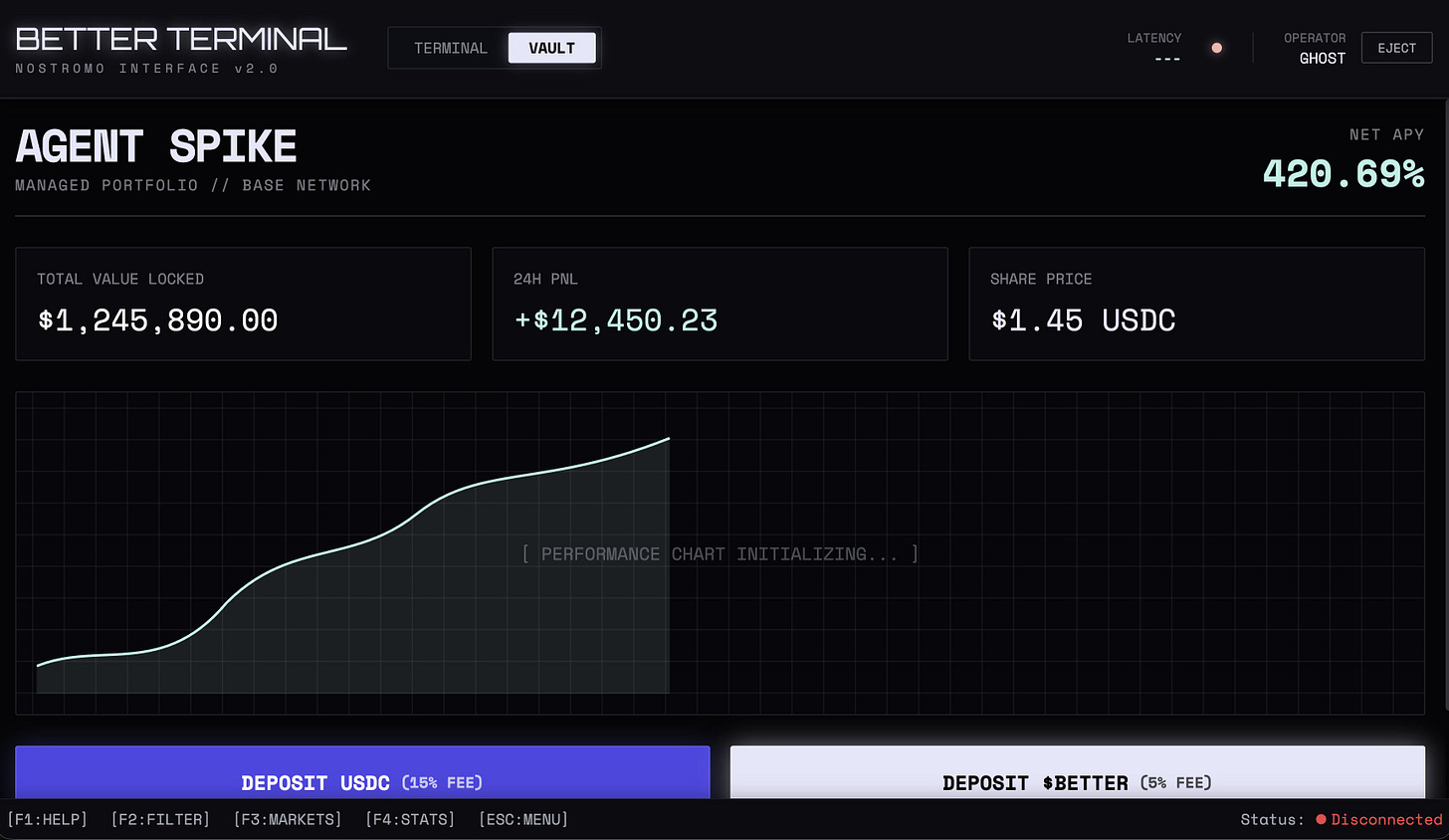
Task: Open the F2:FILTER shortcut
Action: pos(160,819)
